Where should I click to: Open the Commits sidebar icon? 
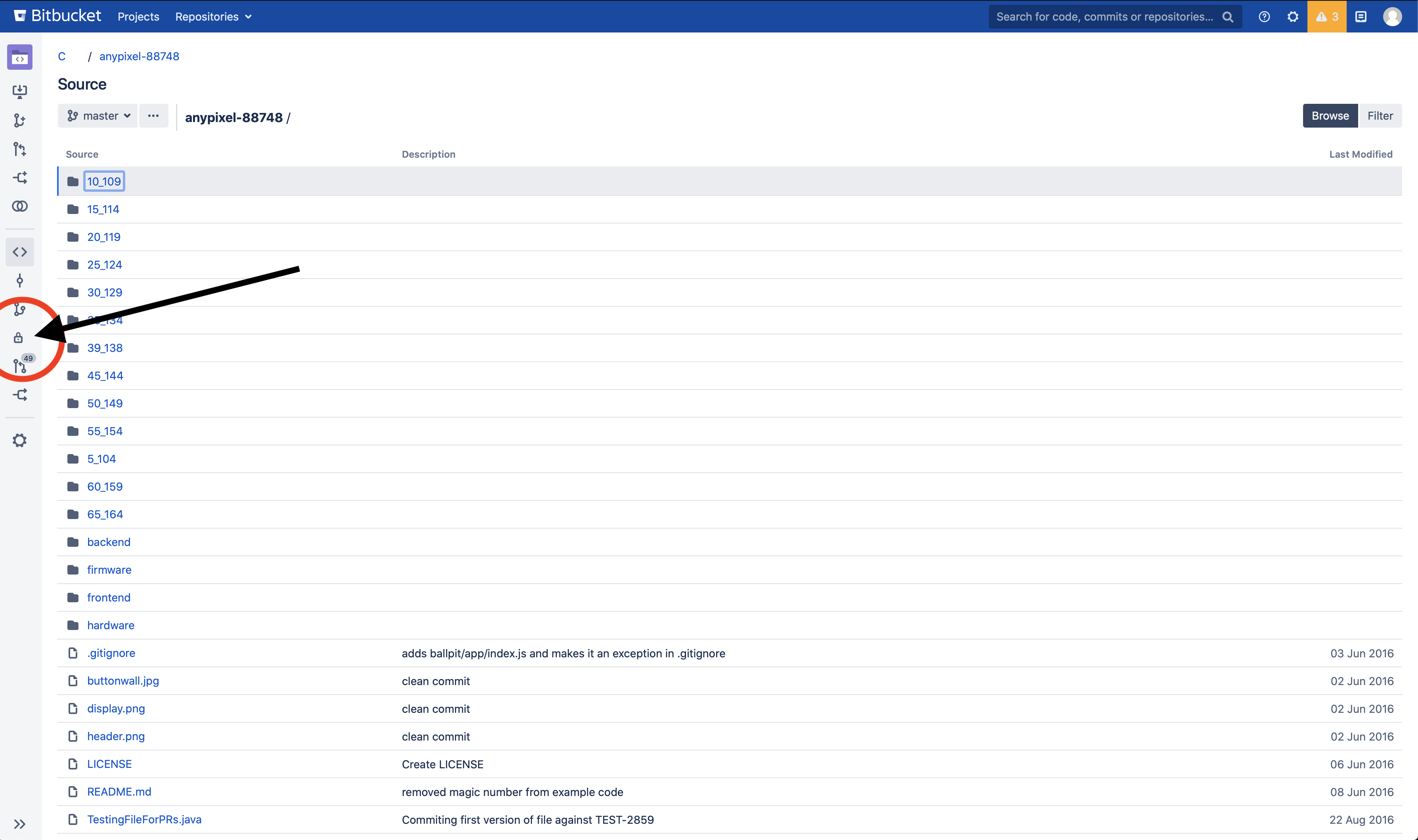20,281
